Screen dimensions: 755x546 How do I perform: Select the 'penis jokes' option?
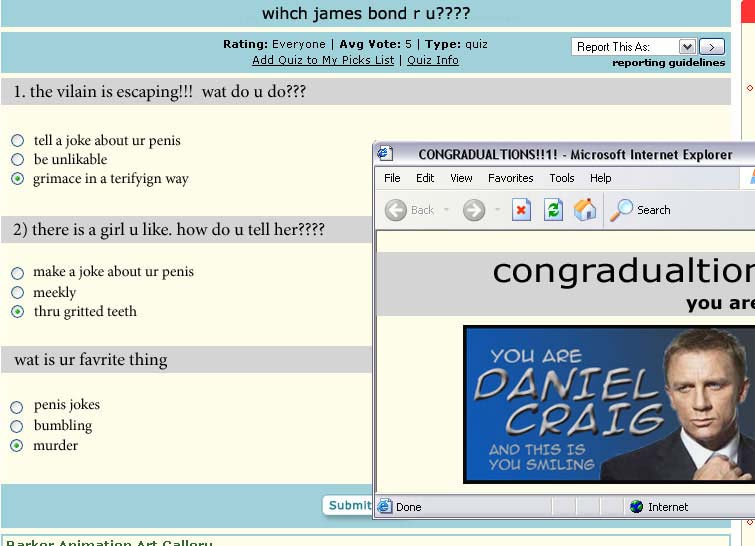click(x=17, y=407)
